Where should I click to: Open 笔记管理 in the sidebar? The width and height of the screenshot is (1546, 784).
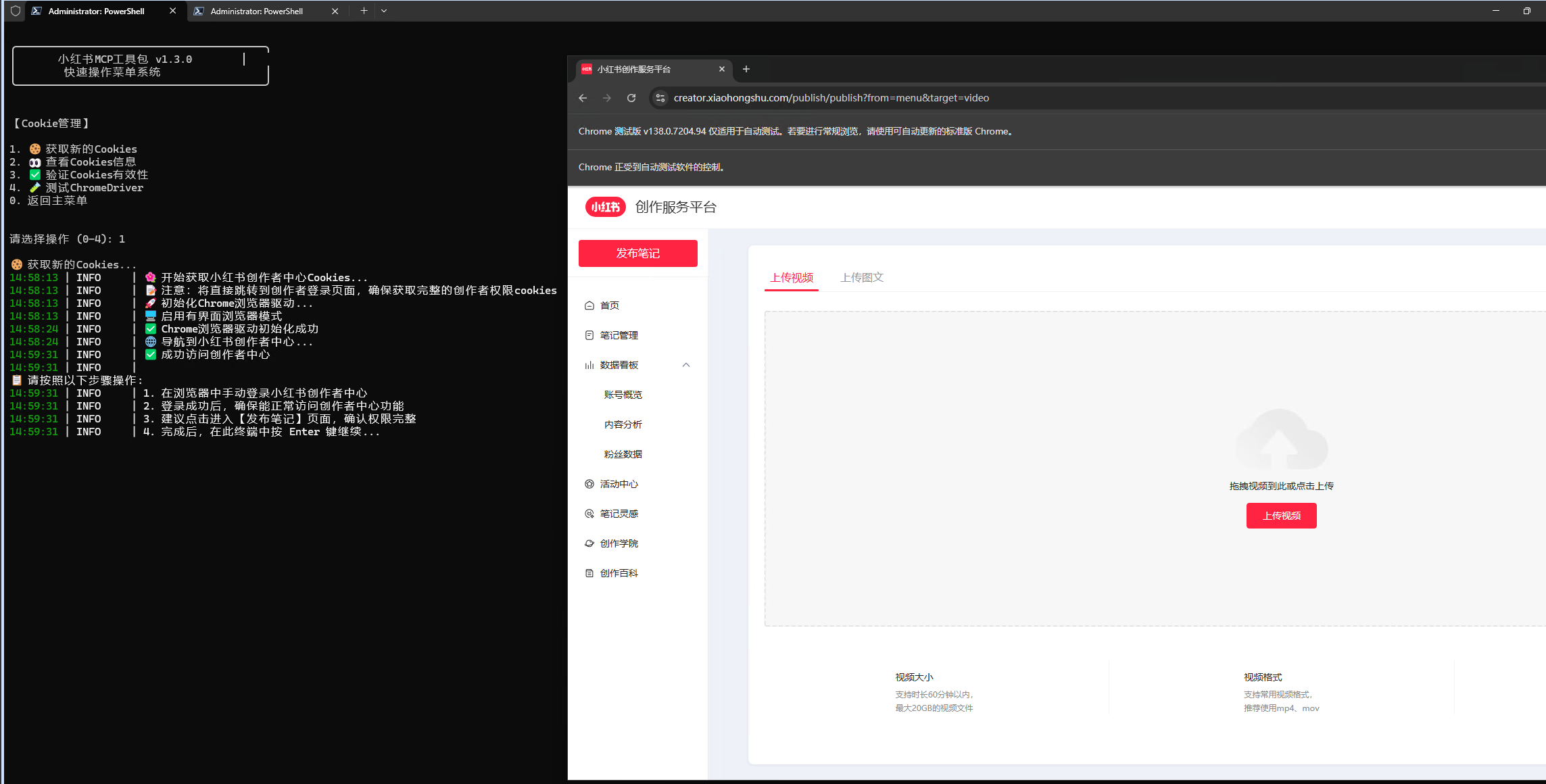click(619, 335)
